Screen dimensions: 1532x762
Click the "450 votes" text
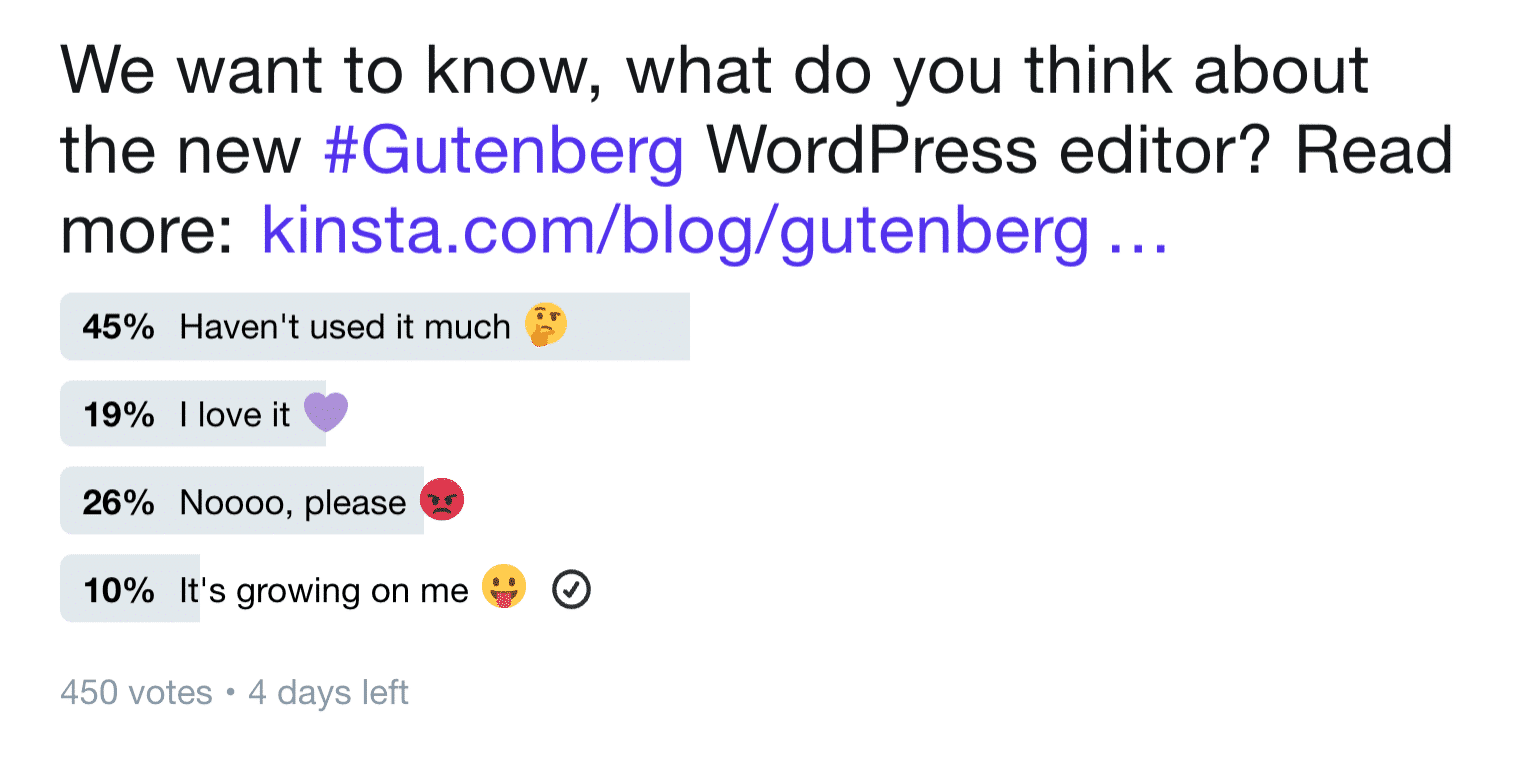pyautogui.click(x=135, y=692)
